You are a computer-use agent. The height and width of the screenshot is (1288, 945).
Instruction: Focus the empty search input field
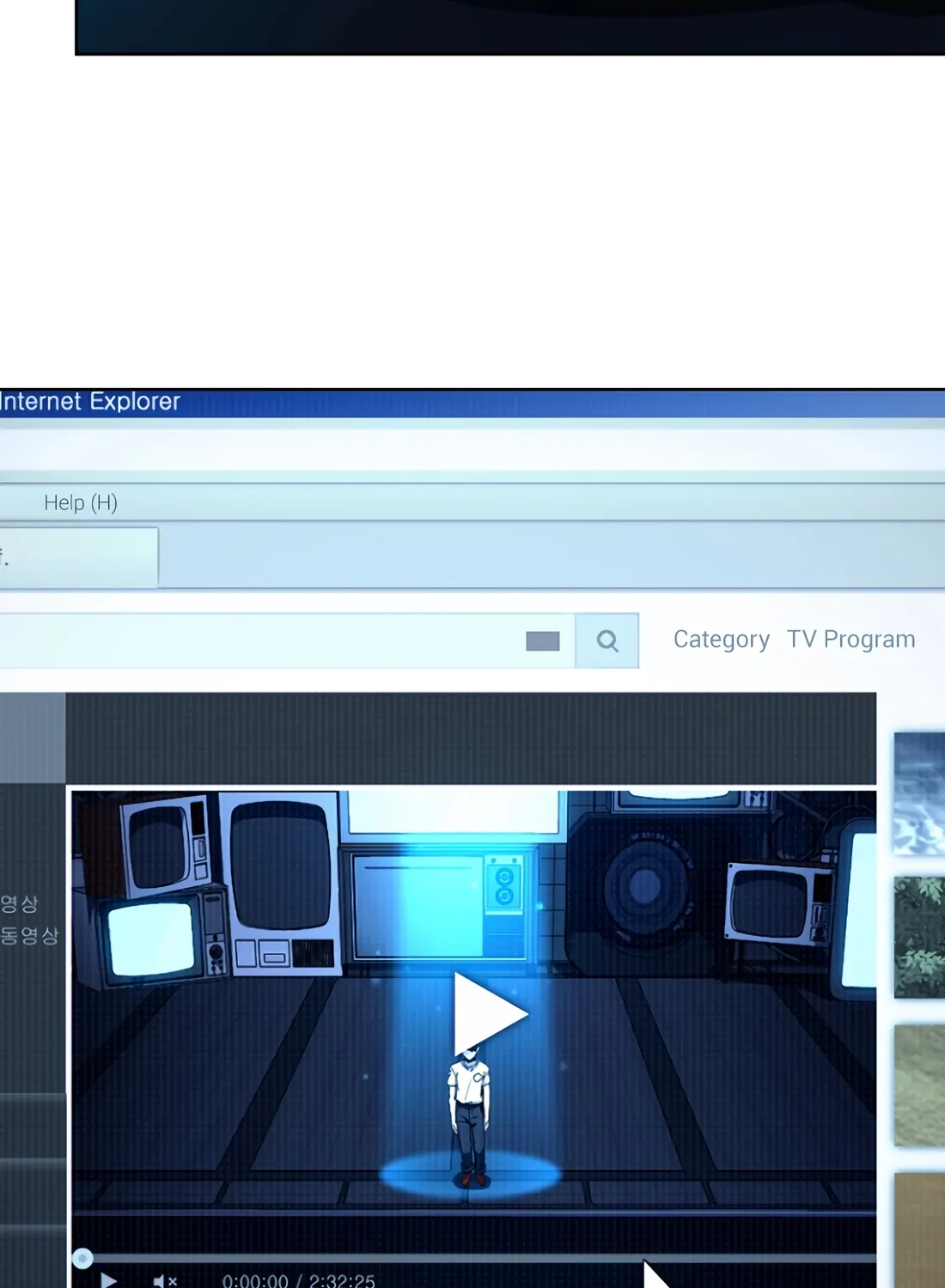287,641
